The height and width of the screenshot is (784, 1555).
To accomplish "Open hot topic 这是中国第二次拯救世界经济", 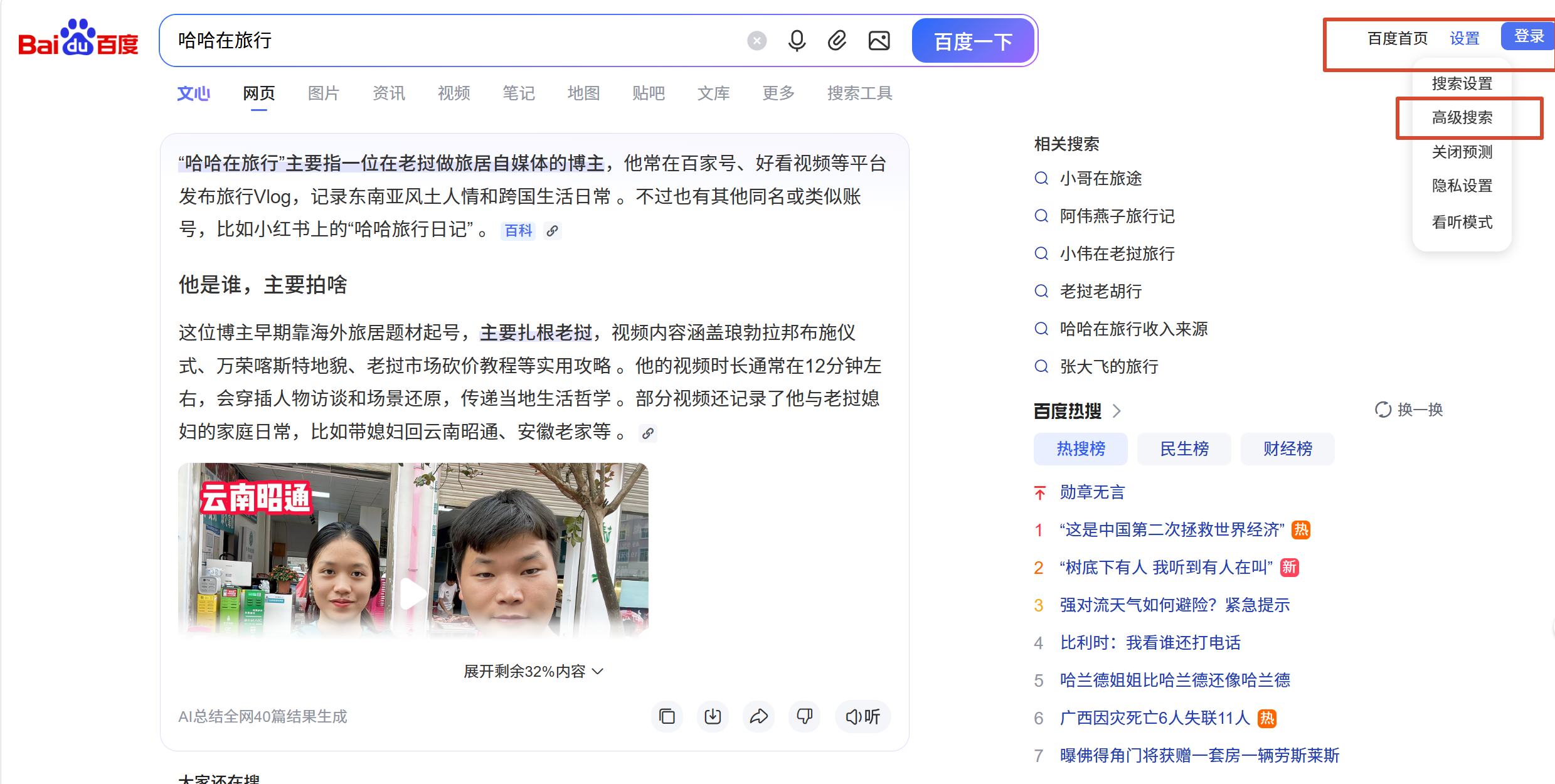I will (1172, 530).
